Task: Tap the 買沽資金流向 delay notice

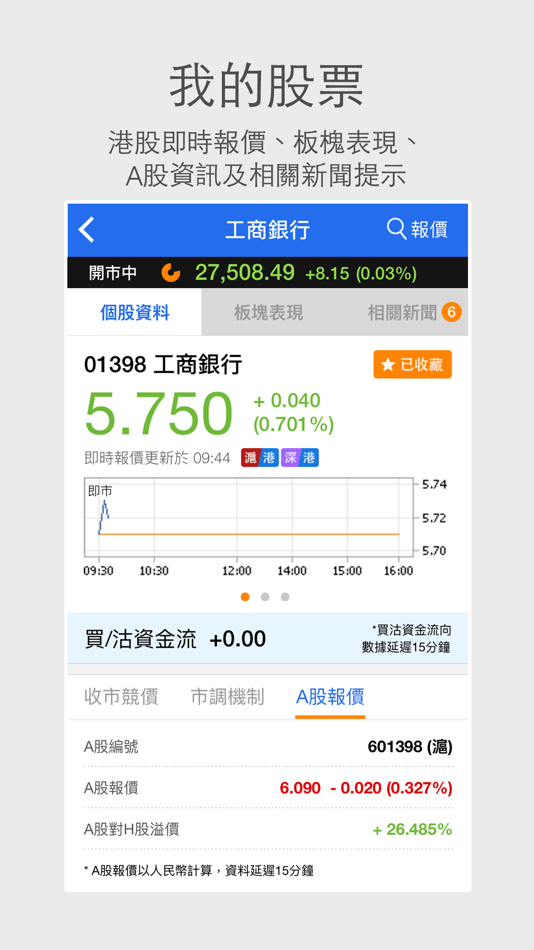Action: (x=407, y=639)
